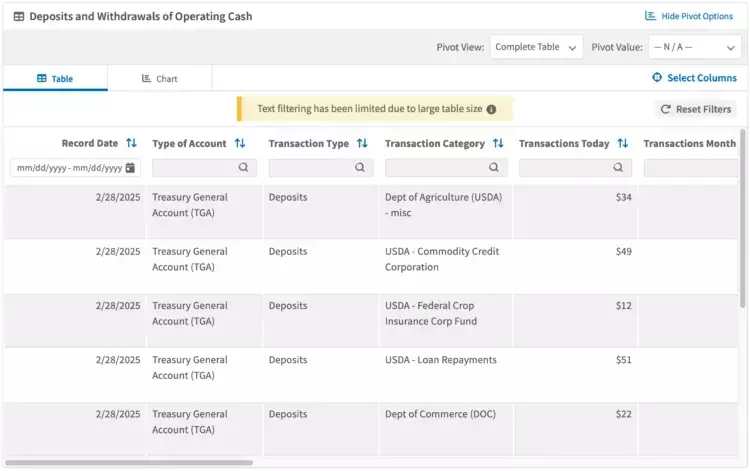Switch to the Chart tab
750x471 pixels.
(x=160, y=78)
